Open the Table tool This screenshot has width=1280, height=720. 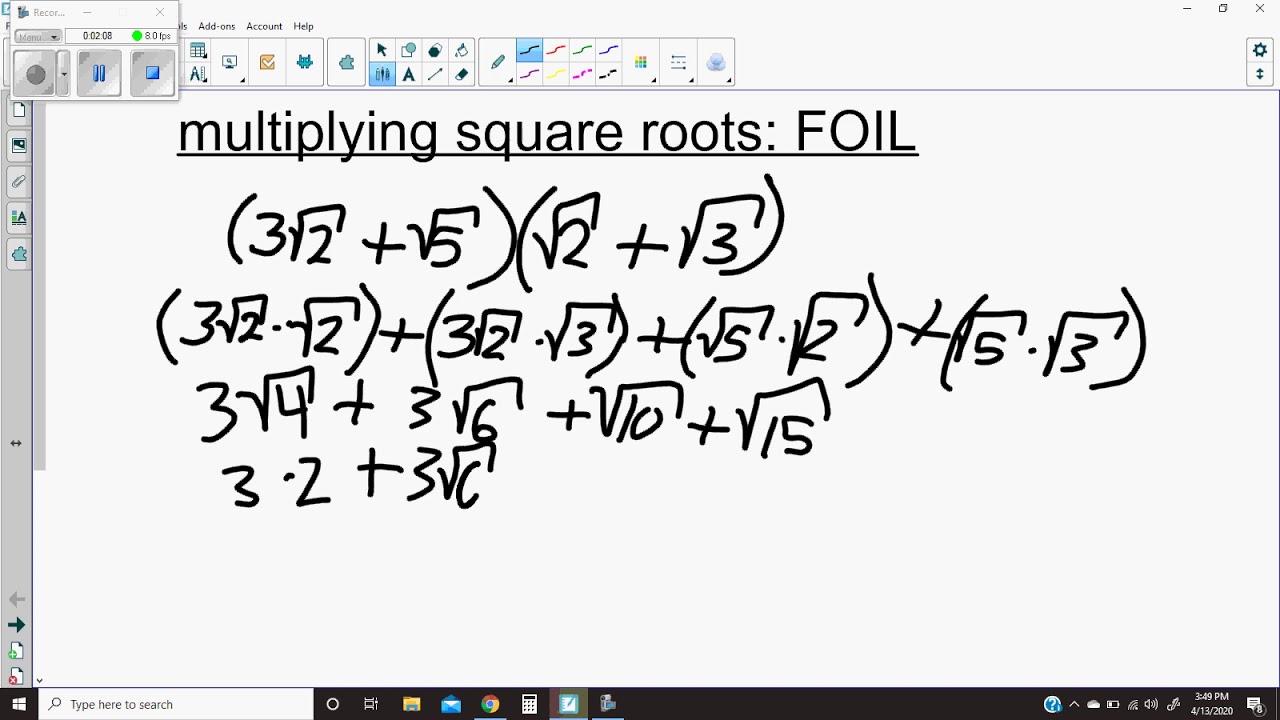(x=198, y=51)
